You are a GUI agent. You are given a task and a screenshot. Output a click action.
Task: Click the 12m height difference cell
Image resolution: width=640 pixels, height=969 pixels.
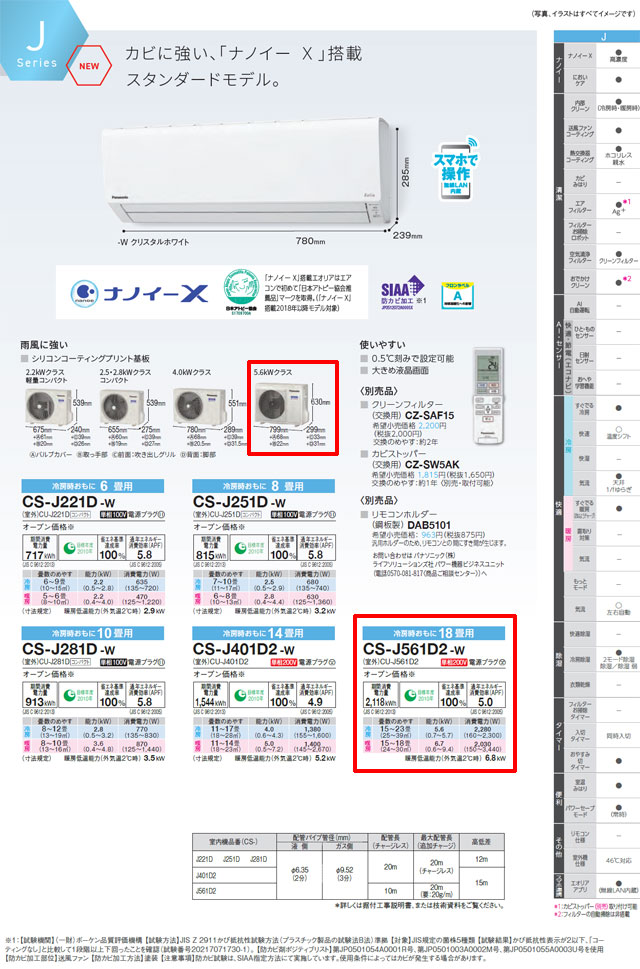click(482, 859)
